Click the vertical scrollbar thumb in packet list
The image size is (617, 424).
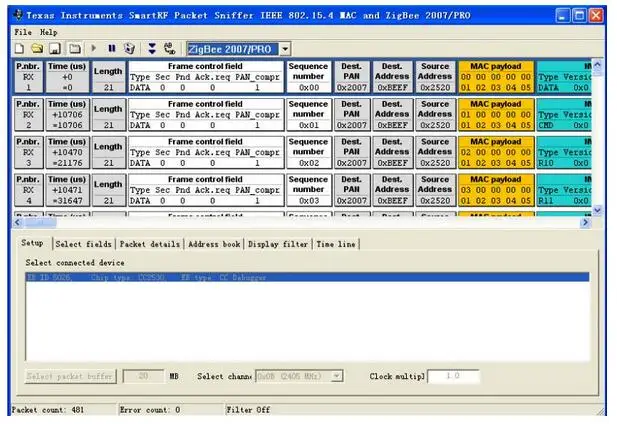(597, 72)
